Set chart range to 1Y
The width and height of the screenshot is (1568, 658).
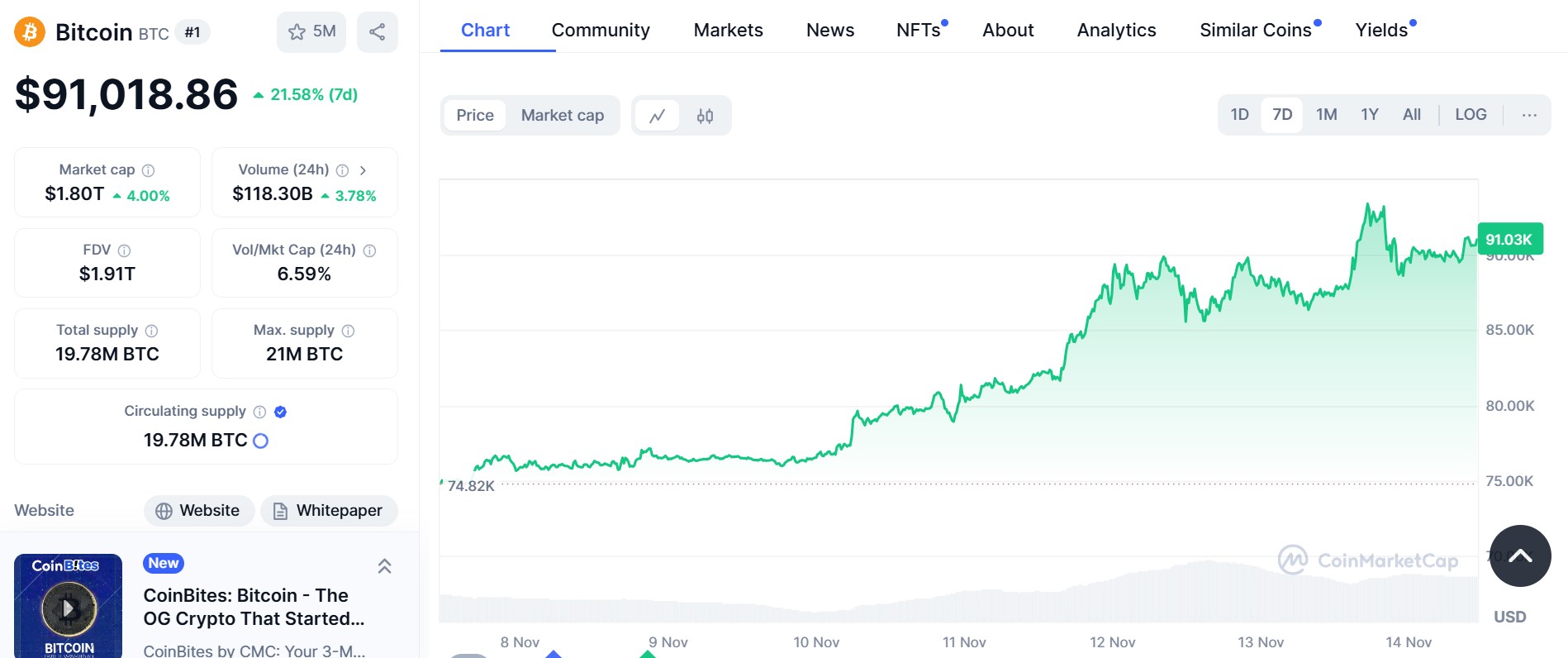1370,115
